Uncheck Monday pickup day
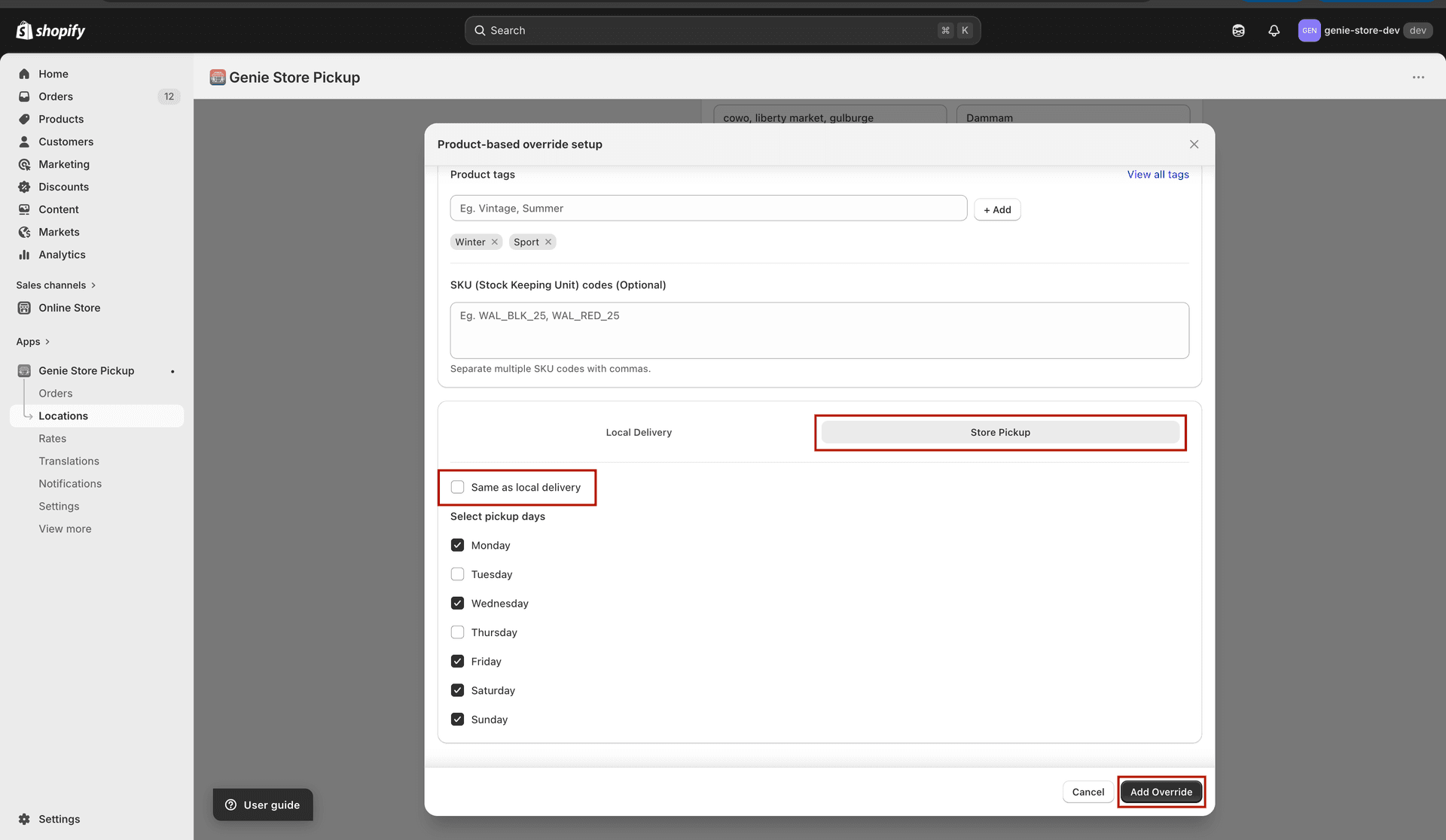 coord(457,545)
